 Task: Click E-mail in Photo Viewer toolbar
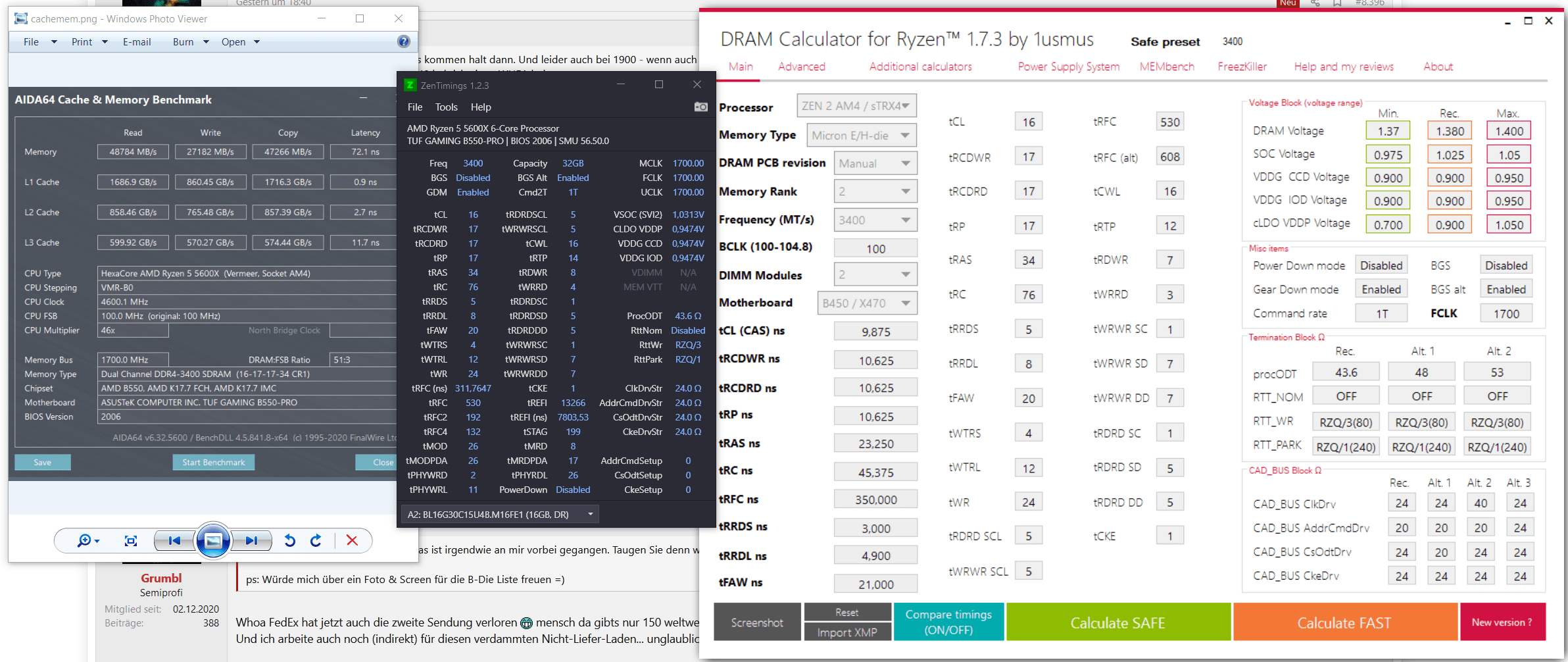point(137,41)
